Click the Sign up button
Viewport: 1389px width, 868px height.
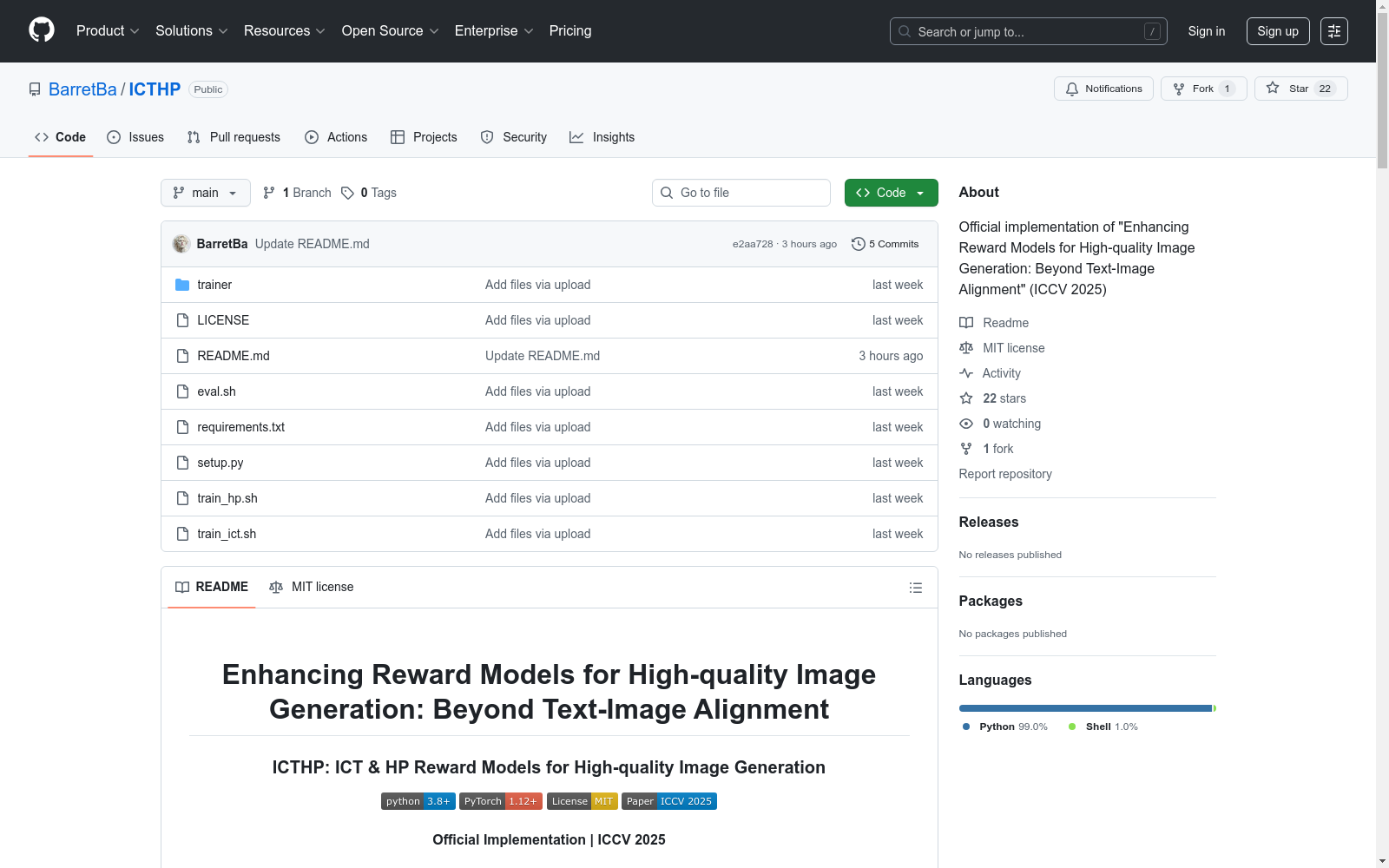coord(1278,31)
